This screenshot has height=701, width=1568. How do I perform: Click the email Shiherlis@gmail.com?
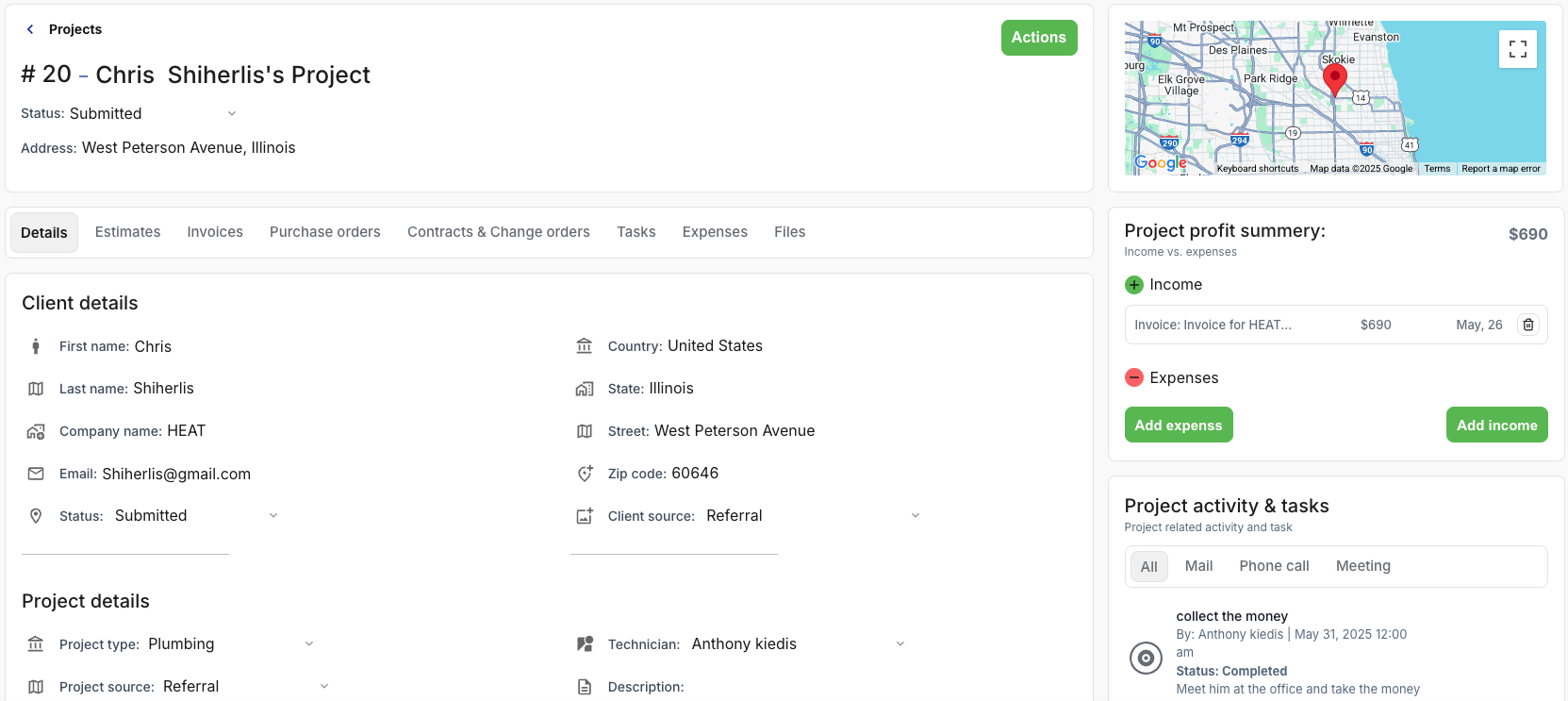pyautogui.click(x=176, y=474)
